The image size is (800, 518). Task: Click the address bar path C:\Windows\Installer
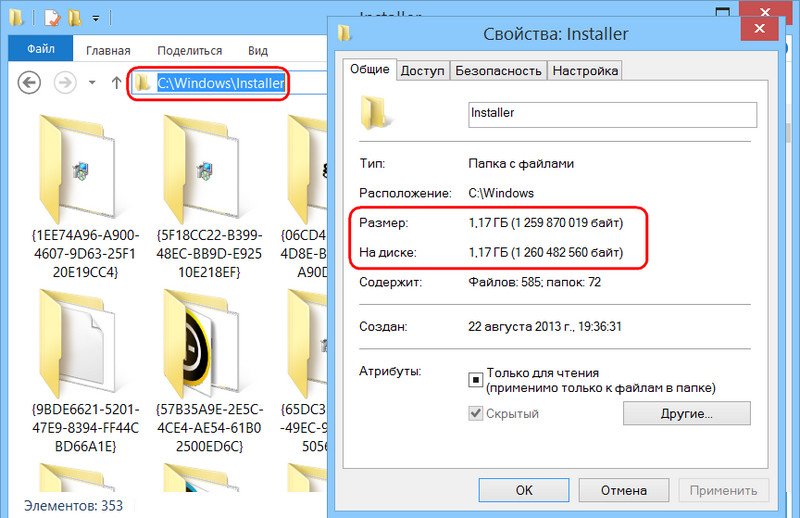[x=220, y=83]
